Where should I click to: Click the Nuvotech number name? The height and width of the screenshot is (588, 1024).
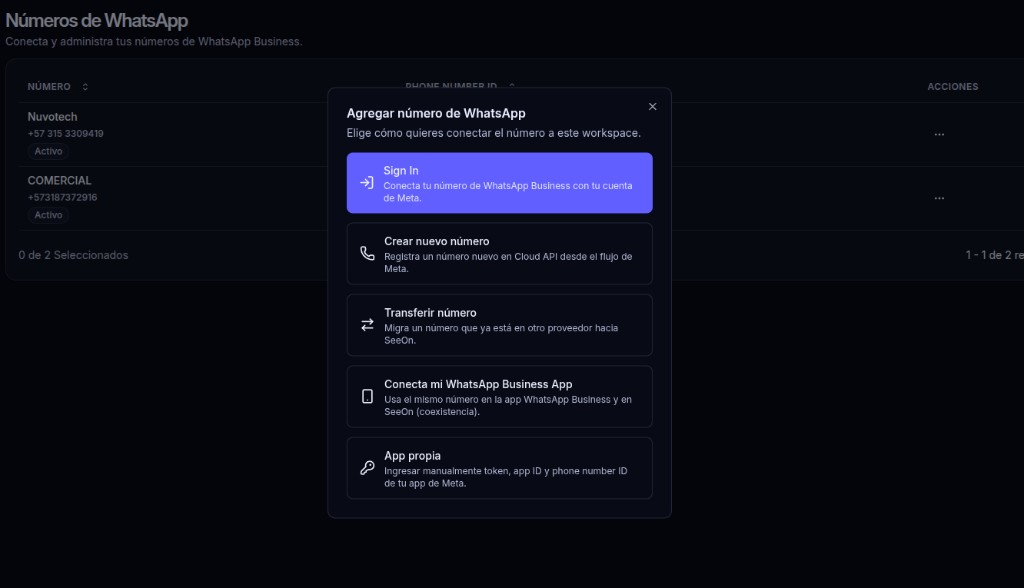click(52, 116)
